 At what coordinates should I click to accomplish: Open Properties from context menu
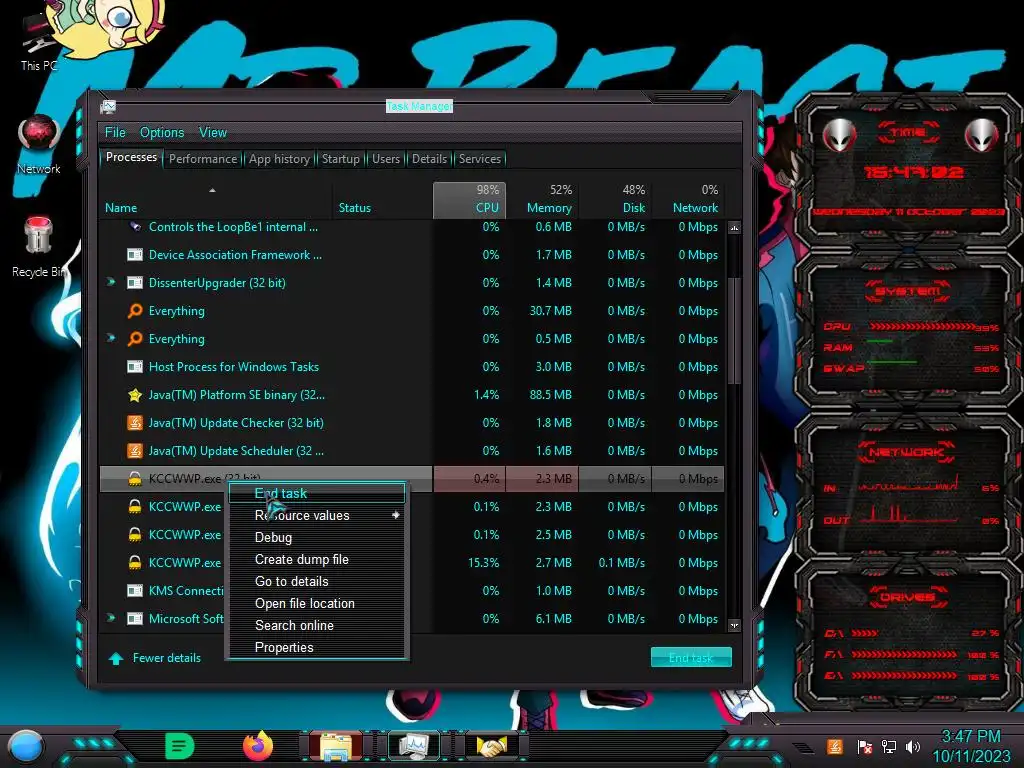[317, 647]
